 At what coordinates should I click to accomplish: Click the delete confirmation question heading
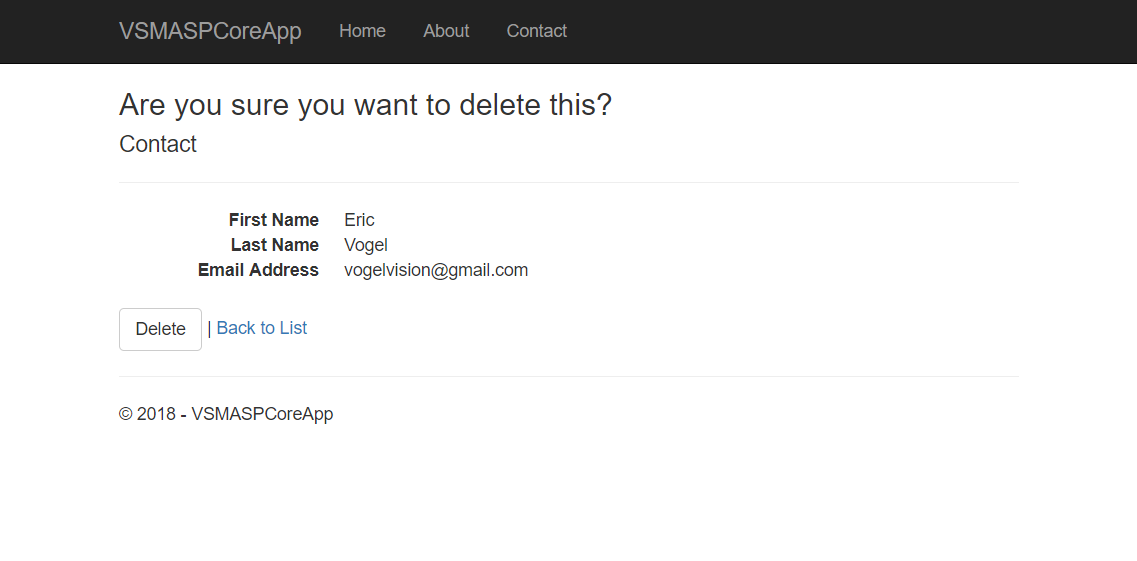365,105
